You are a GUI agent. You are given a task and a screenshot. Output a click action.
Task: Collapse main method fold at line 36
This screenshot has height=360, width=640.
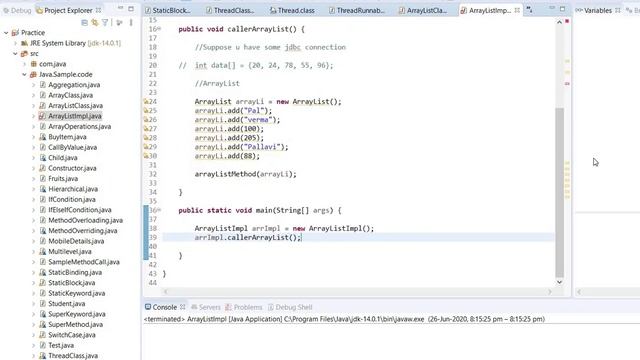coord(159,210)
